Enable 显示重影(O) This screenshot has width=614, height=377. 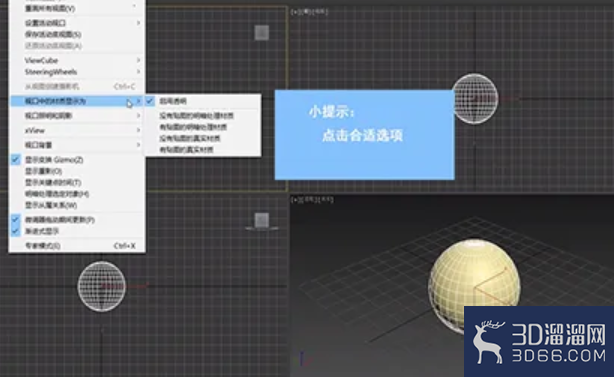click(x=77, y=171)
